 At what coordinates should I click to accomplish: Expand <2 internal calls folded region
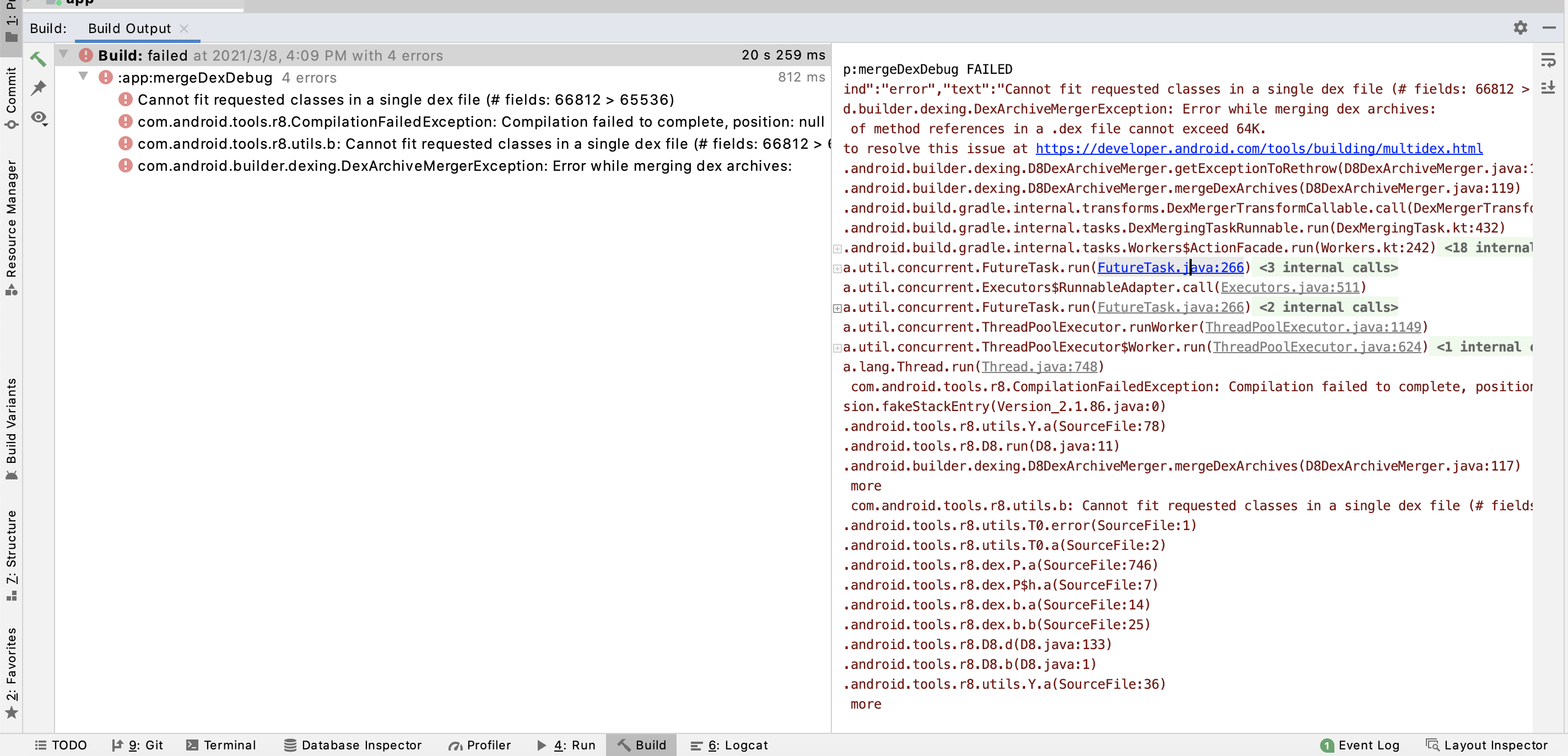(837, 308)
